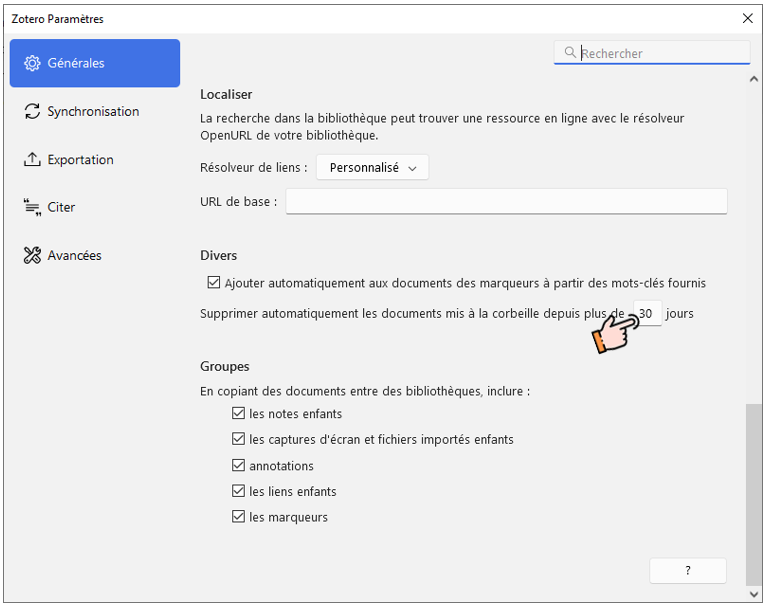
Task: Go to the Exportation pane
Action: 95,159
